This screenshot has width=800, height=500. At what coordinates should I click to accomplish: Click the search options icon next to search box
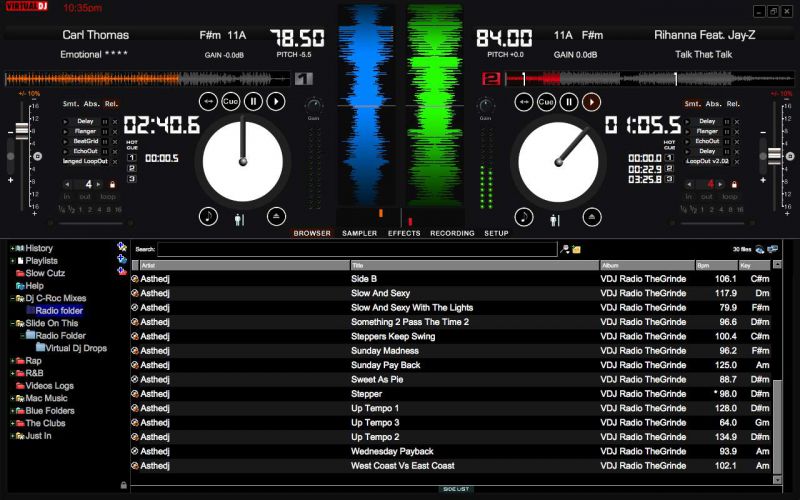[x=565, y=249]
